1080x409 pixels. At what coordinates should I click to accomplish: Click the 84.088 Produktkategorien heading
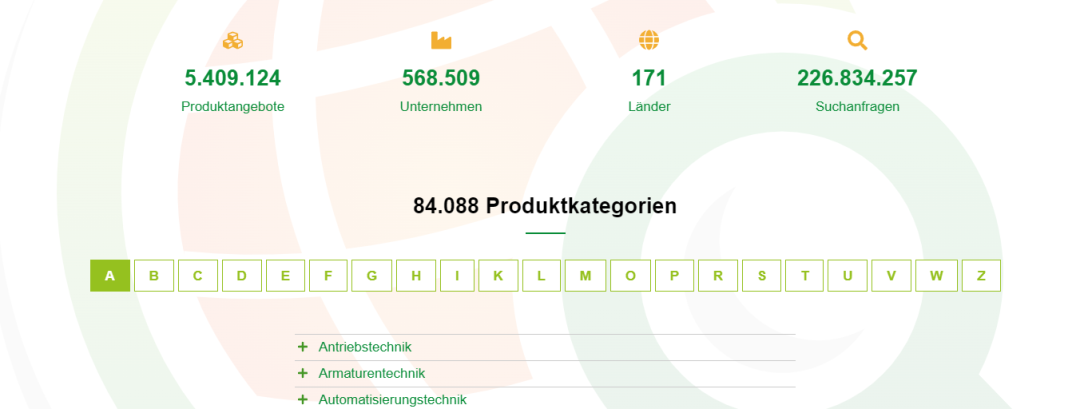[545, 206]
